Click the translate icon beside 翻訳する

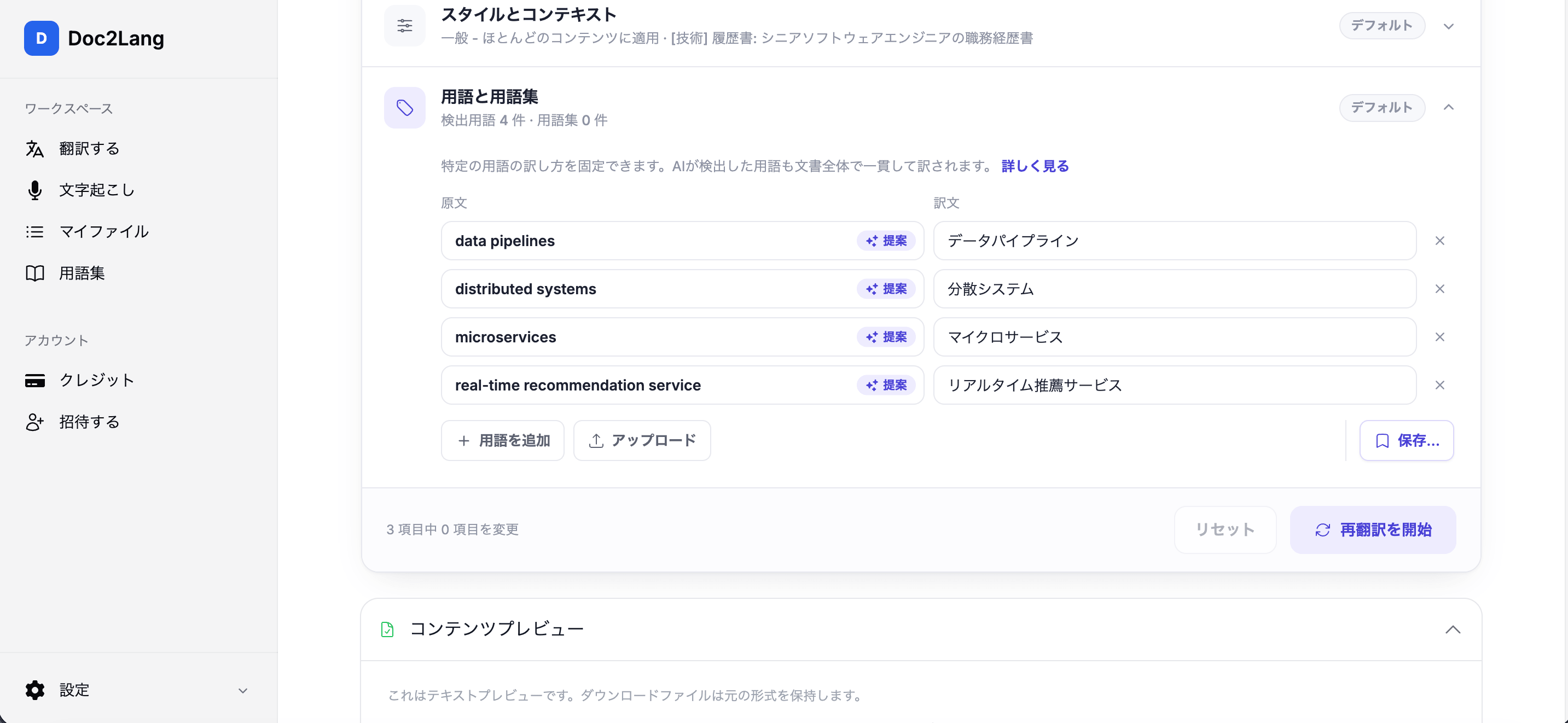[x=34, y=149]
